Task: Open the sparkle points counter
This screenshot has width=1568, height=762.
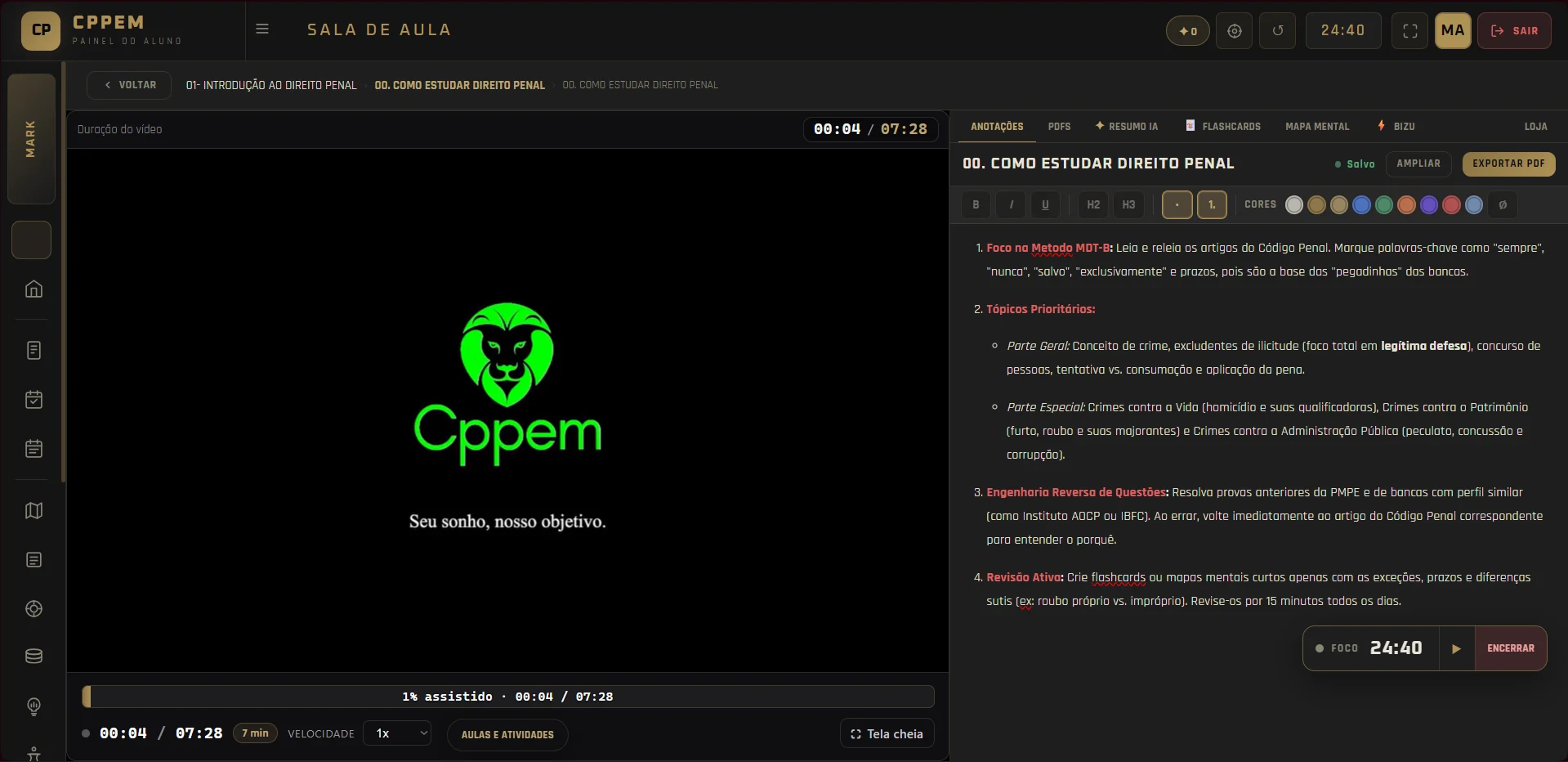Action: 1188,31
